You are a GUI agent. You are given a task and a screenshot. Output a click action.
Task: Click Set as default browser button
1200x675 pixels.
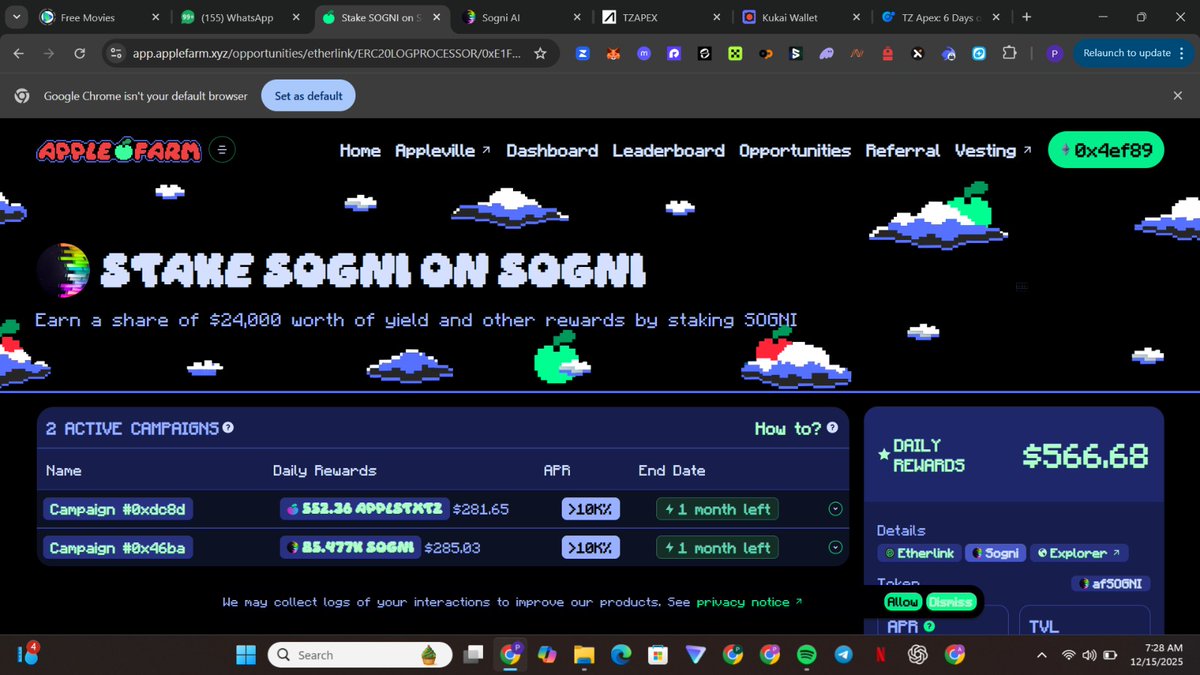(x=308, y=96)
